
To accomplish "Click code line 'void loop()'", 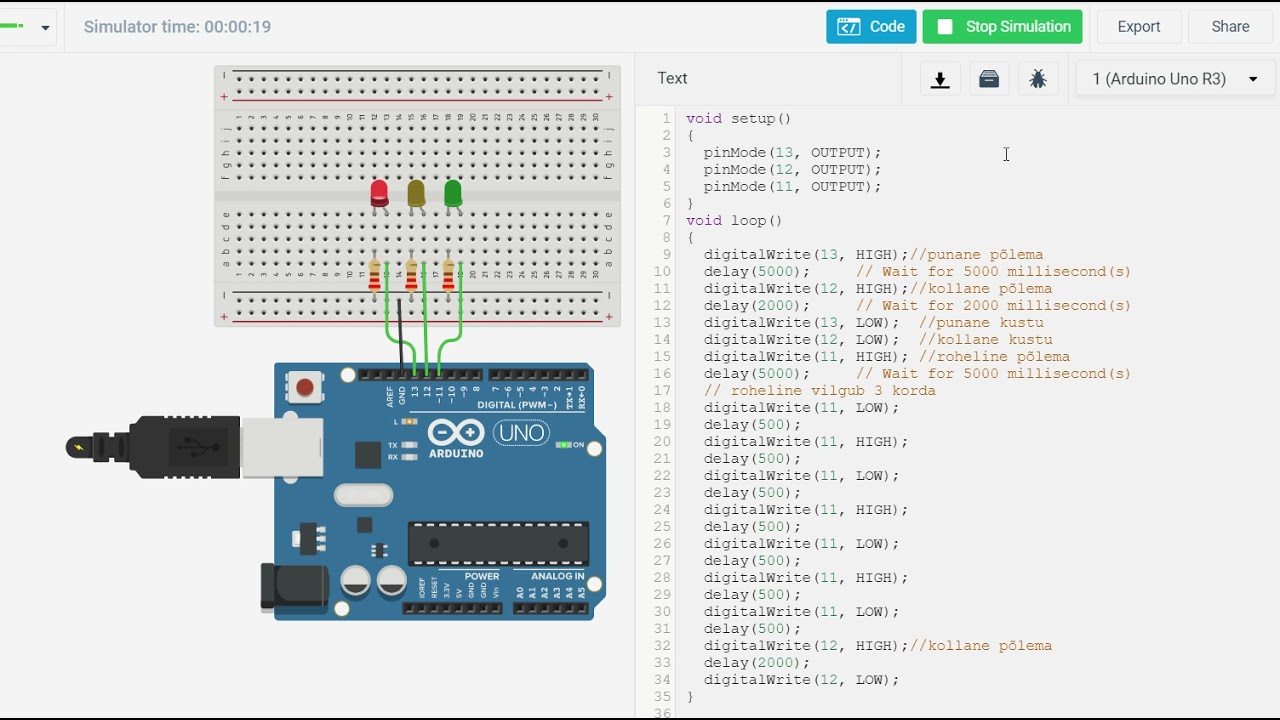I will pyautogui.click(x=734, y=220).
